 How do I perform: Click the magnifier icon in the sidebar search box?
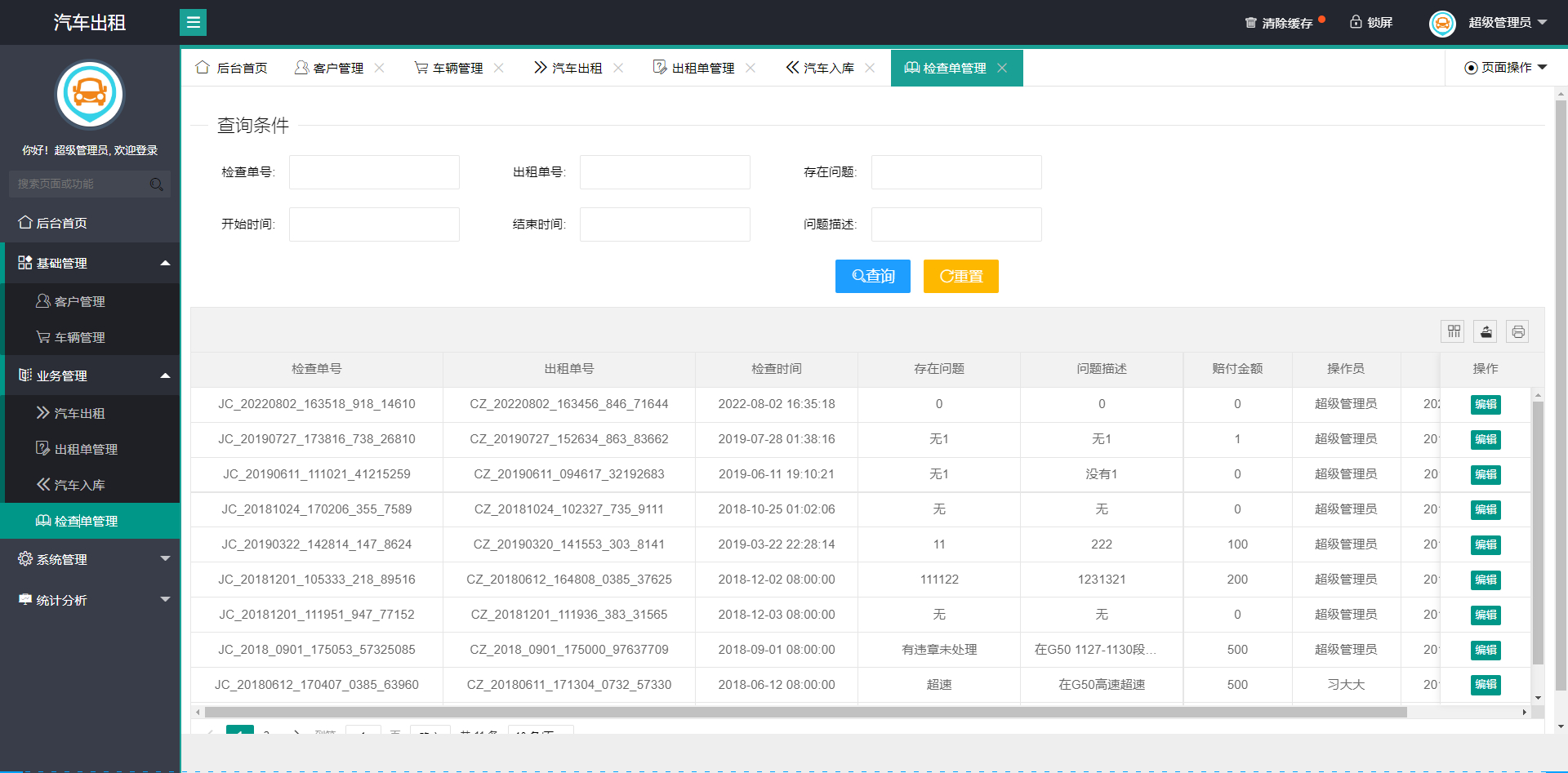[156, 184]
